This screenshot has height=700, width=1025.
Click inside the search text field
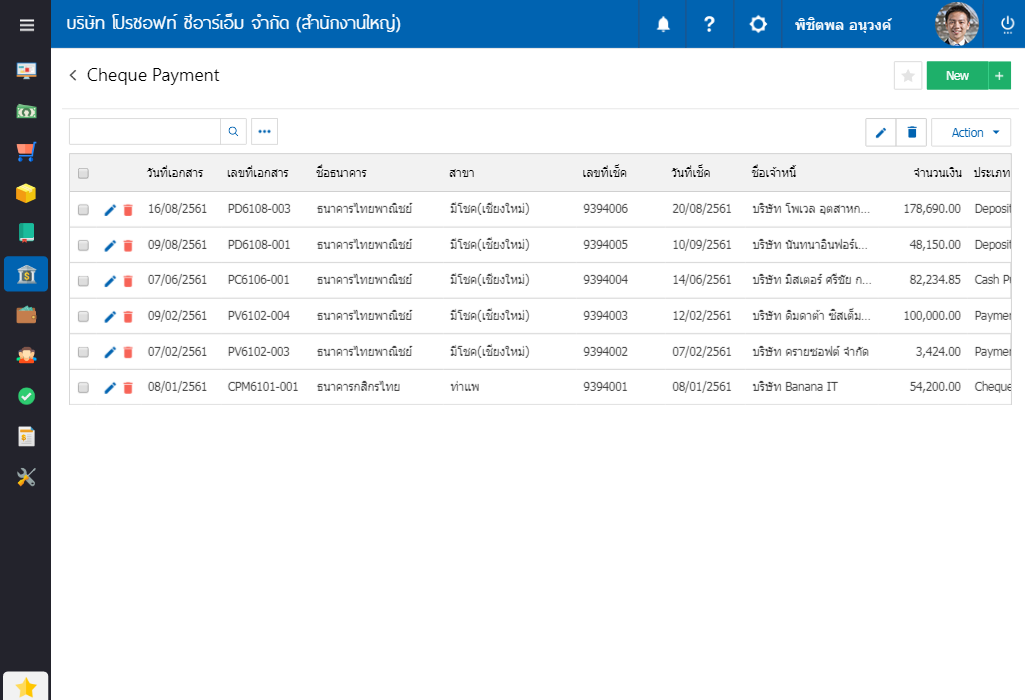click(x=144, y=131)
